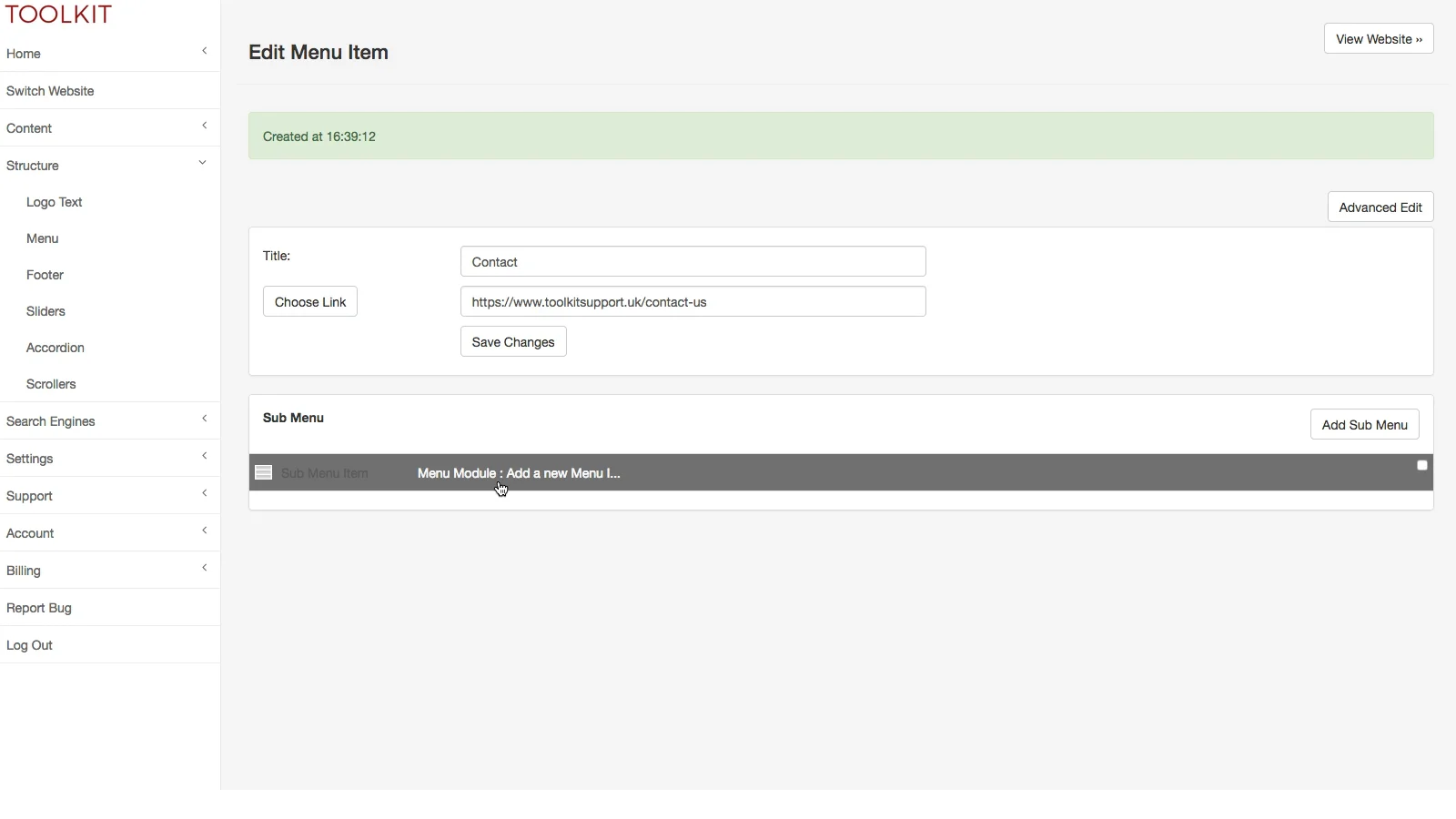
Task: Expand the Support sidebar chevron
Action: pyautogui.click(x=204, y=493)
